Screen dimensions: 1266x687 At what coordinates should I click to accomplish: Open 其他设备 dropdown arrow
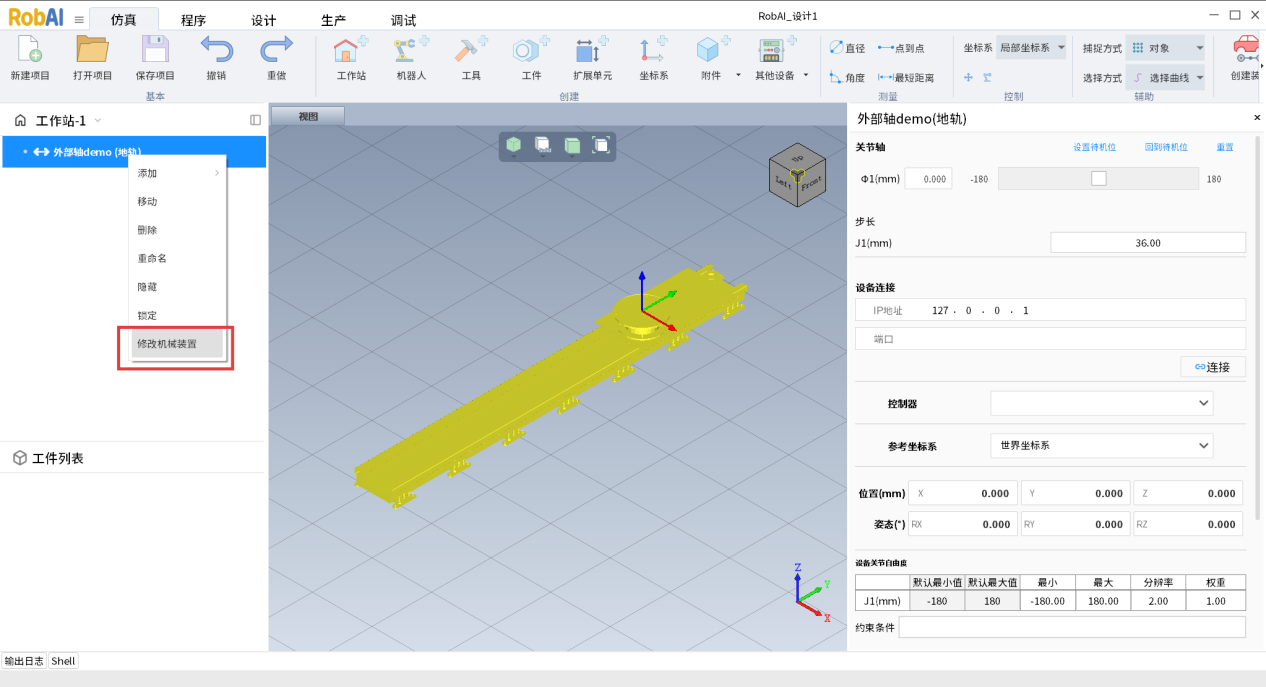point(805,75)
